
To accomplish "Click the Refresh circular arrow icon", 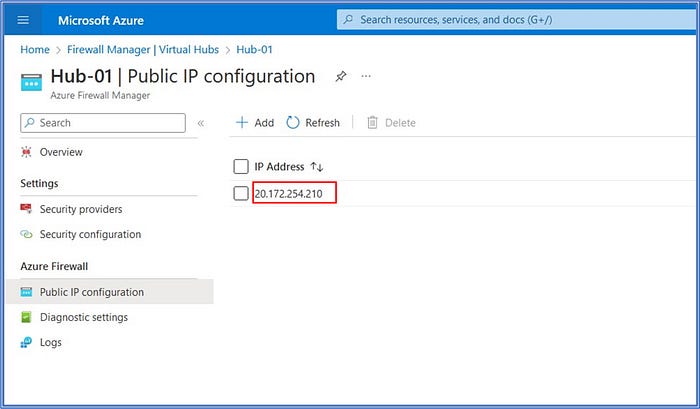I will point(293,122).
